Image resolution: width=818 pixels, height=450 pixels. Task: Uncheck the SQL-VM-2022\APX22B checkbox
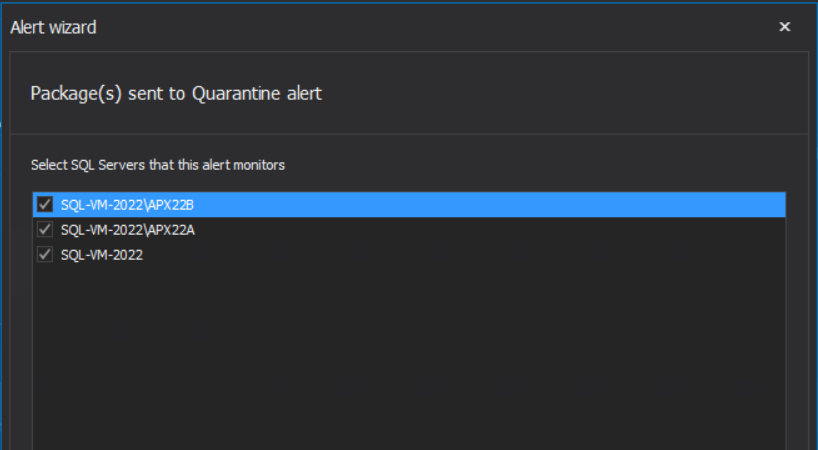(45, 204)
